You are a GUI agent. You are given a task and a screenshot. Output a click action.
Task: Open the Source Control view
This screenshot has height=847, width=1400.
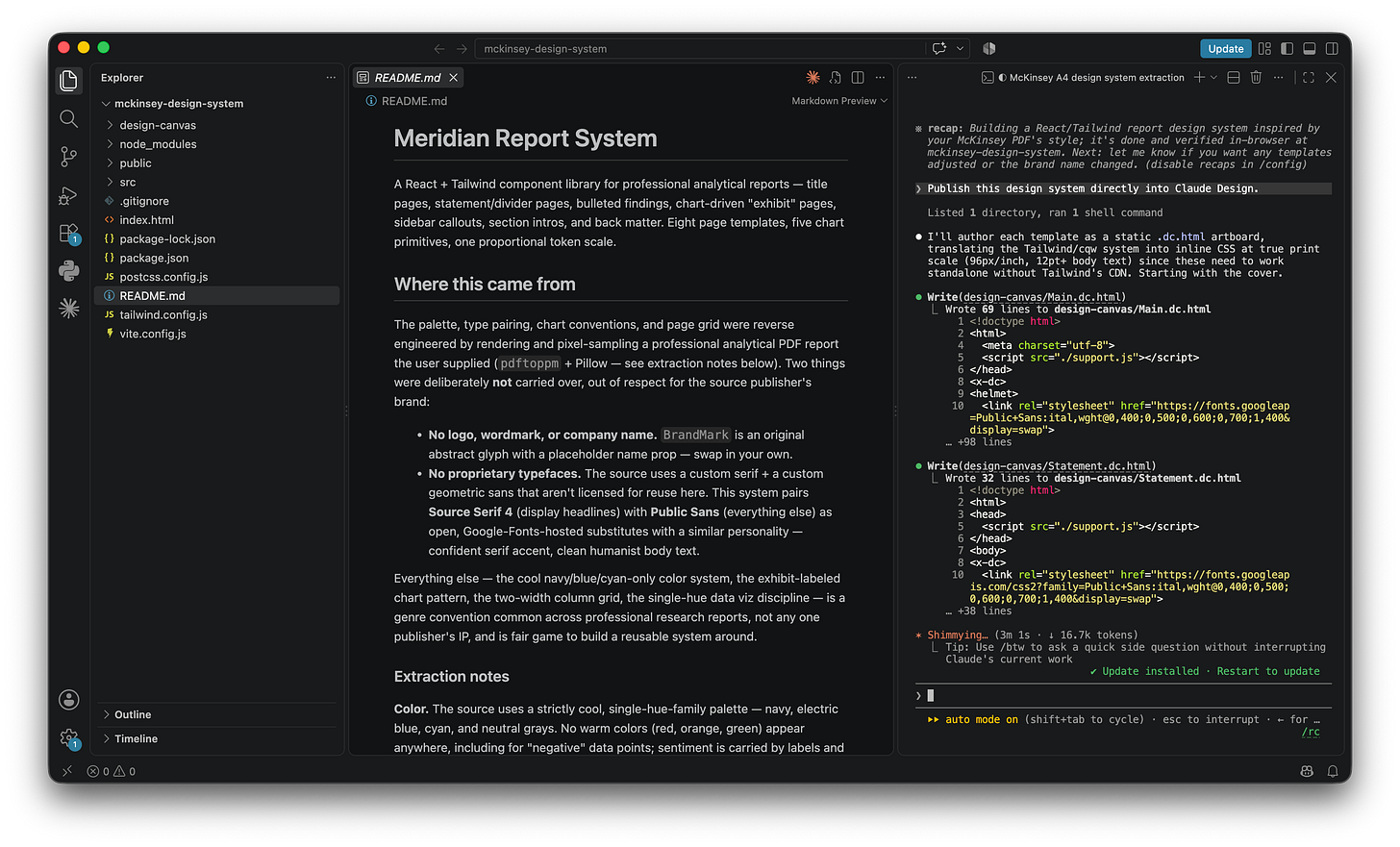68,157
